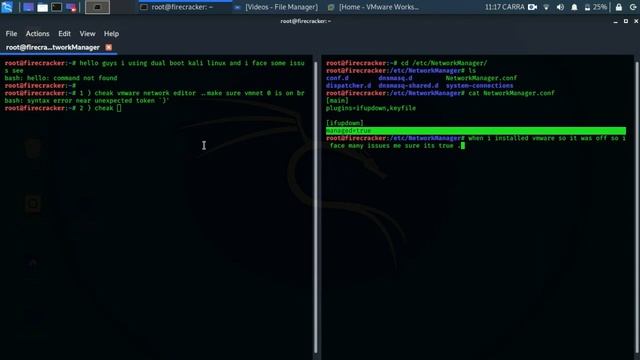Click the show desktop panel icon
Viewport: 640px width, 360px height.
tap(28, 7)
